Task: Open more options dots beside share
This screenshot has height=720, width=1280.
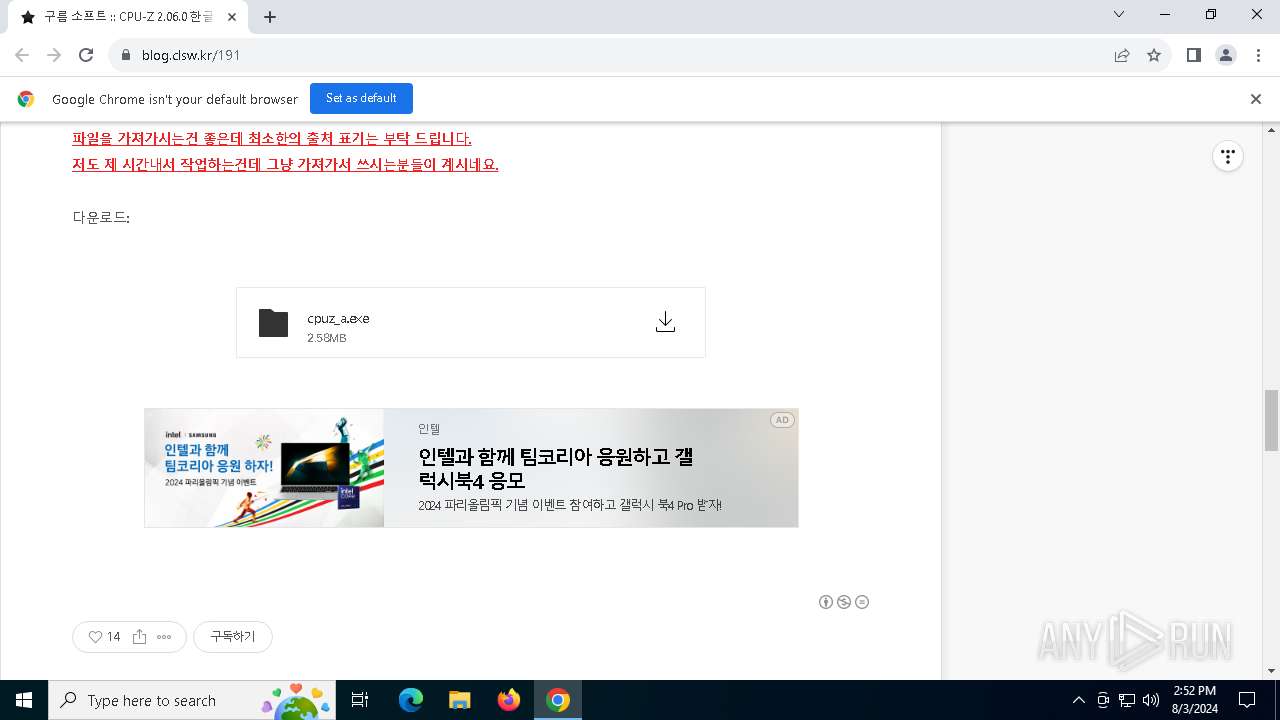Action: coord(164,637)
